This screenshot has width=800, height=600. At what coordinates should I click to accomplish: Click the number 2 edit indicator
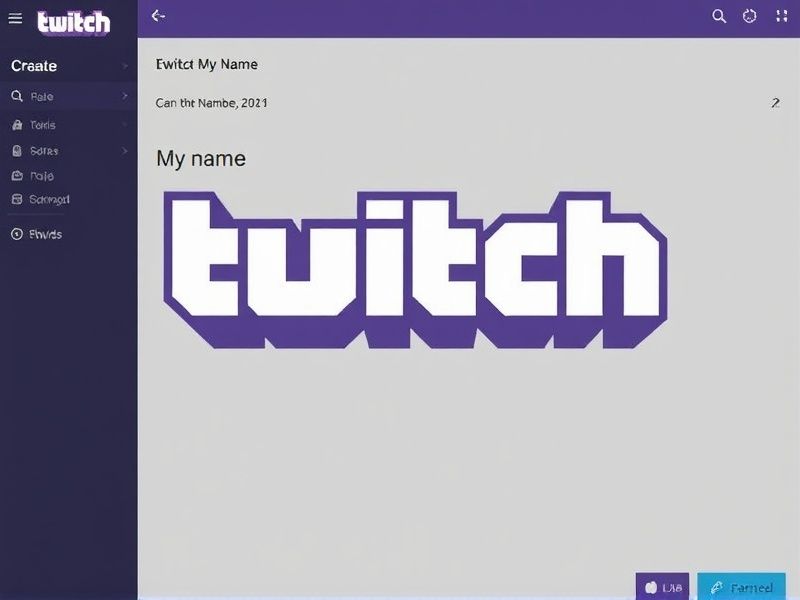point(776,103)
